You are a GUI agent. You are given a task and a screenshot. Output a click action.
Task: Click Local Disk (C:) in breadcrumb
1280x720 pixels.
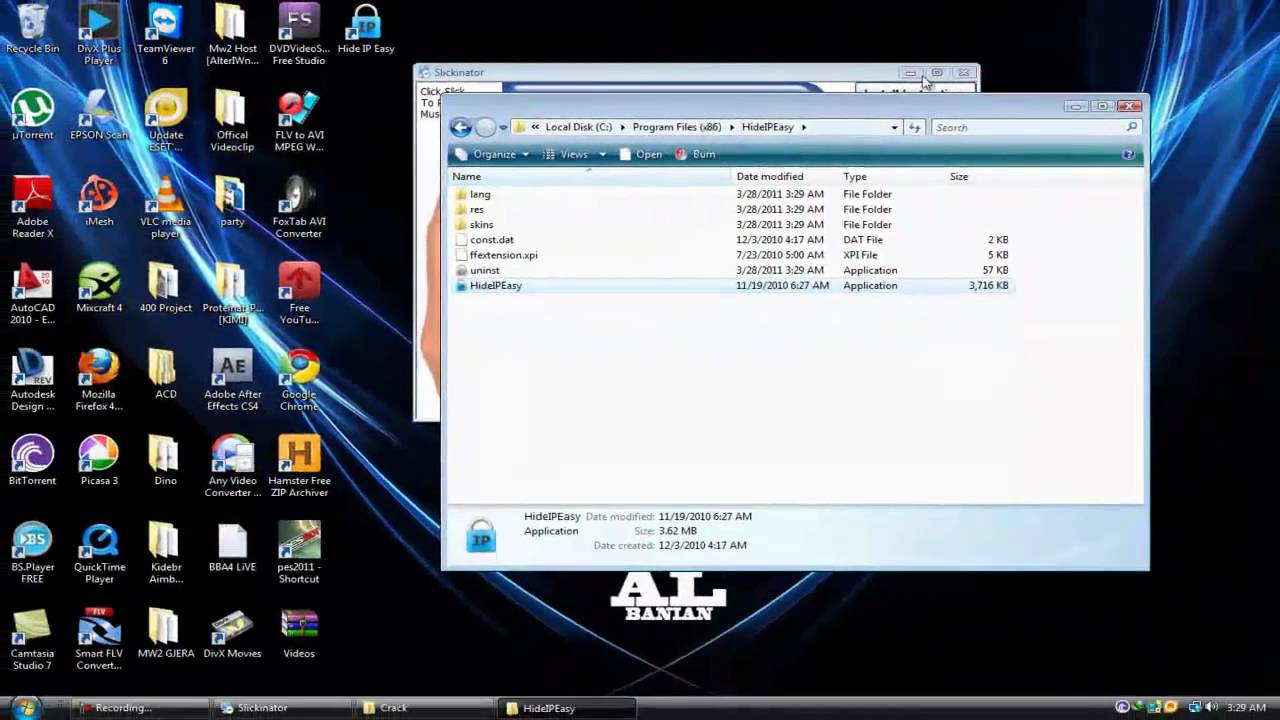point(578,127)
